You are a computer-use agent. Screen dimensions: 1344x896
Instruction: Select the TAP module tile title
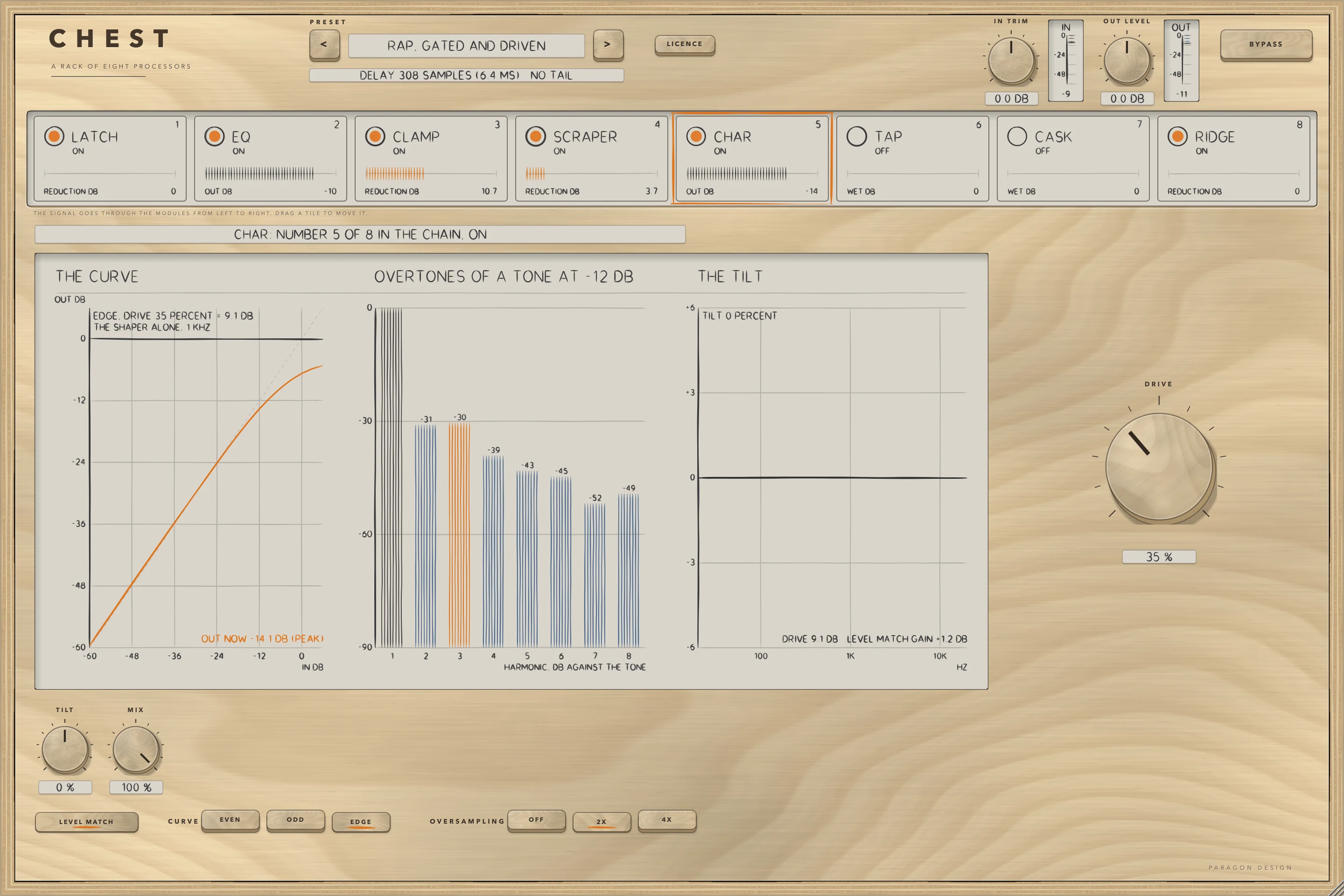click(888, 137)
